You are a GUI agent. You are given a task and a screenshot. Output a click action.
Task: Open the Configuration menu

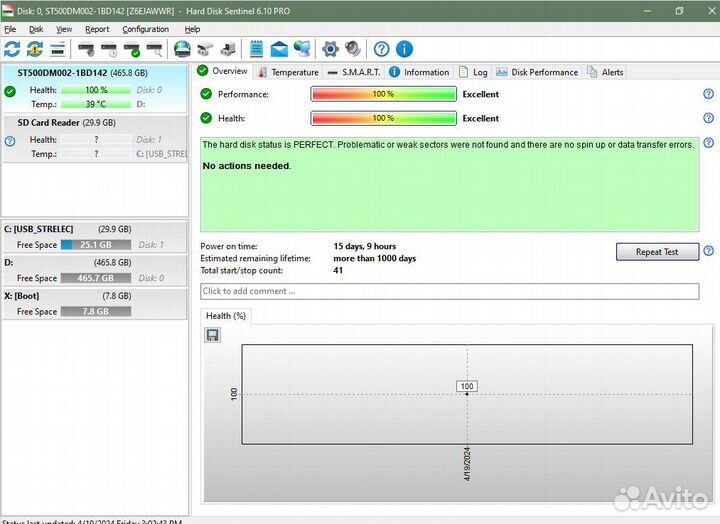(145, 29)
